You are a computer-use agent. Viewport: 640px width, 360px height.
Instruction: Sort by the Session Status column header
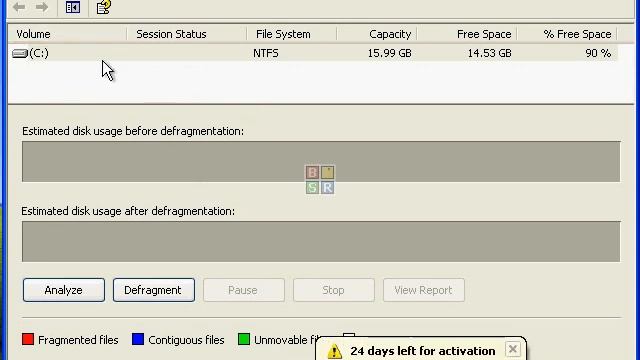187,34
